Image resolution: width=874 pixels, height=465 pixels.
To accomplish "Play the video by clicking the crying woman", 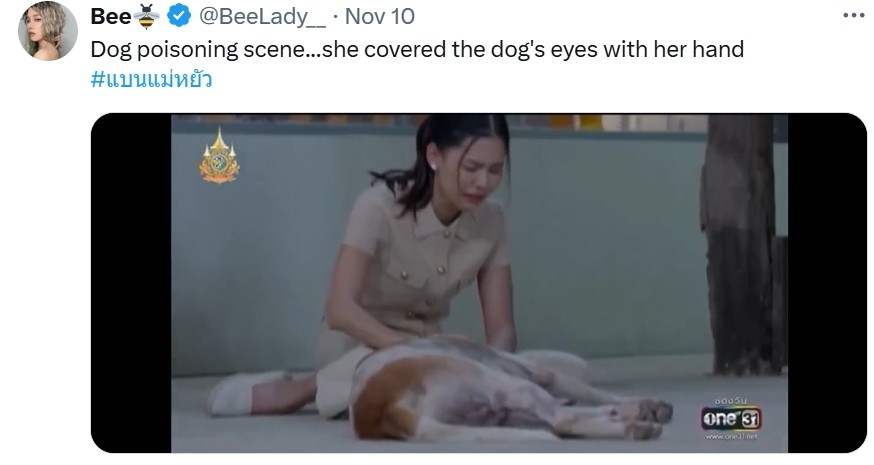I will [x=424, y=234].
